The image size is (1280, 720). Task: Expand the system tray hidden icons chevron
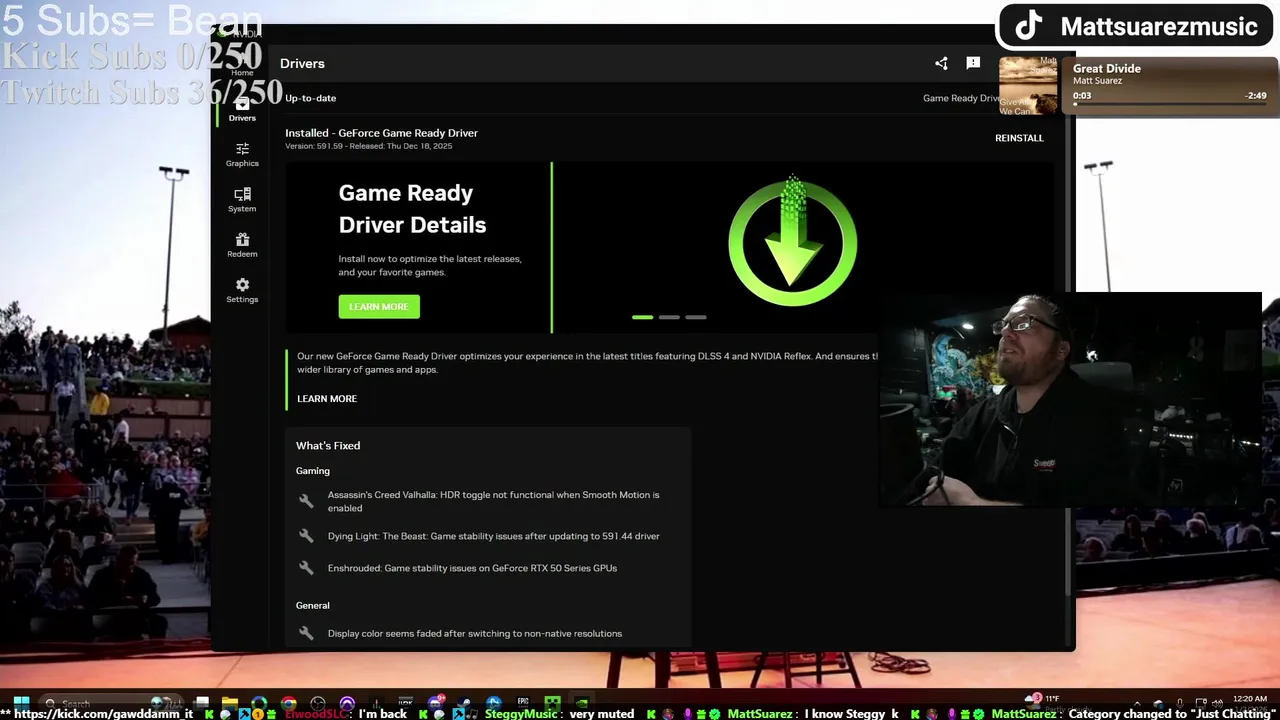coord(1137,703)
